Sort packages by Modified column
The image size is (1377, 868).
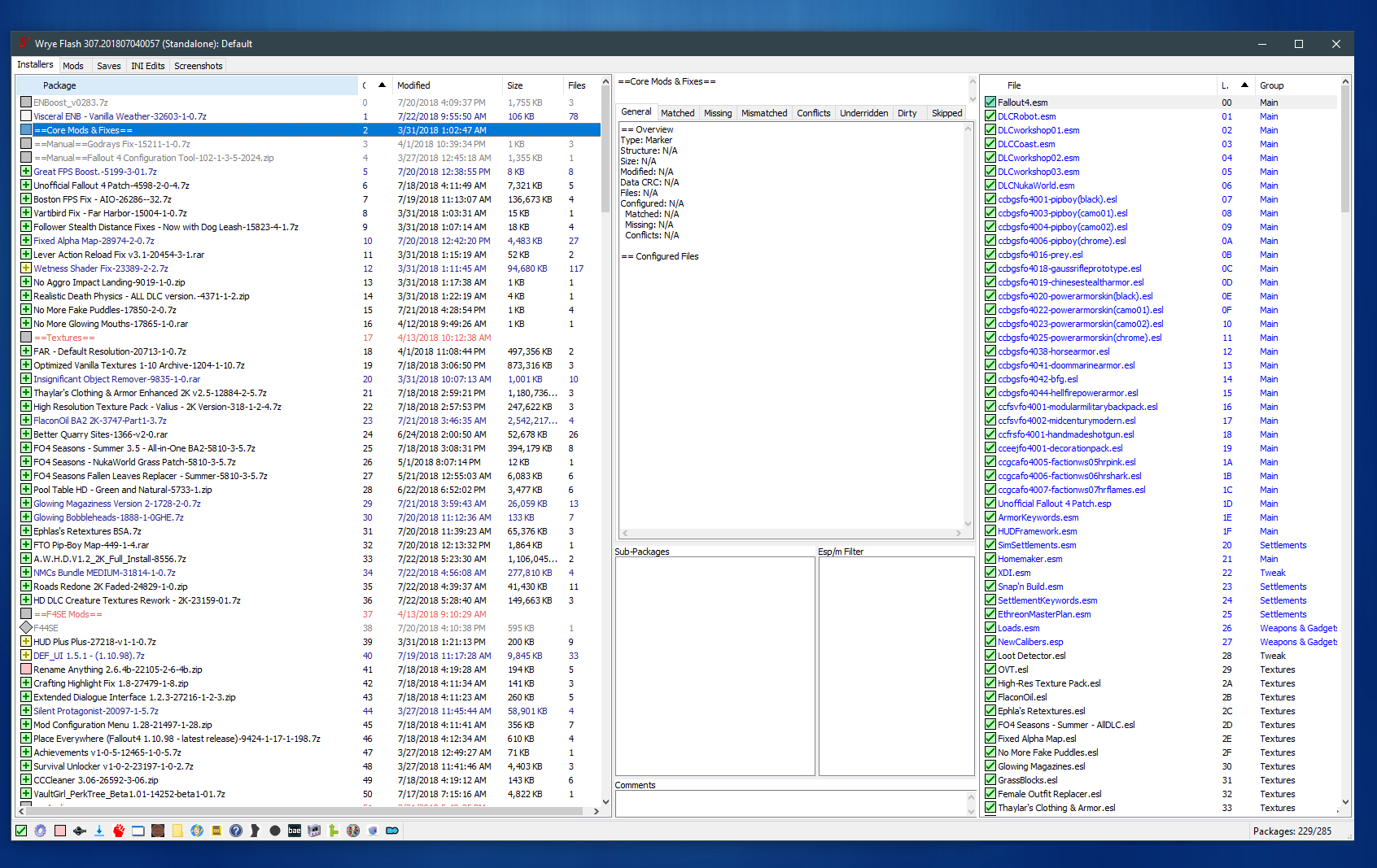click(x=448, y=85)
